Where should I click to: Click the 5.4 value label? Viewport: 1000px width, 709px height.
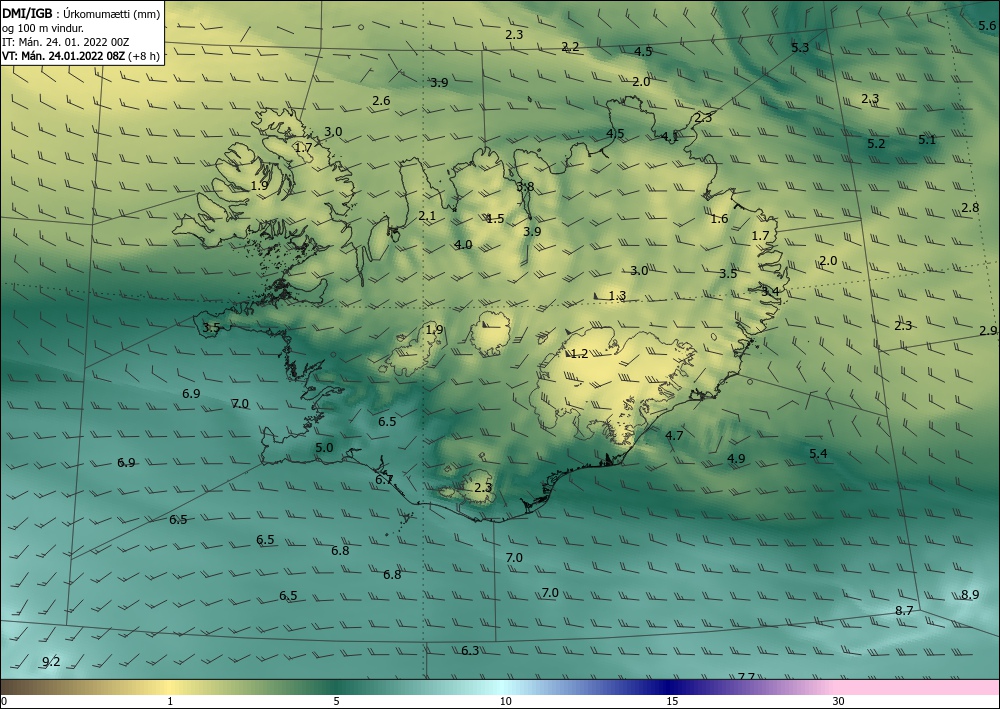818,453
